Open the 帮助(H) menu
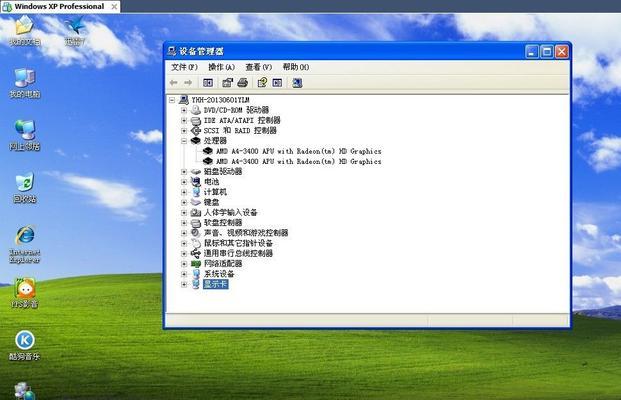 point(296,67)
